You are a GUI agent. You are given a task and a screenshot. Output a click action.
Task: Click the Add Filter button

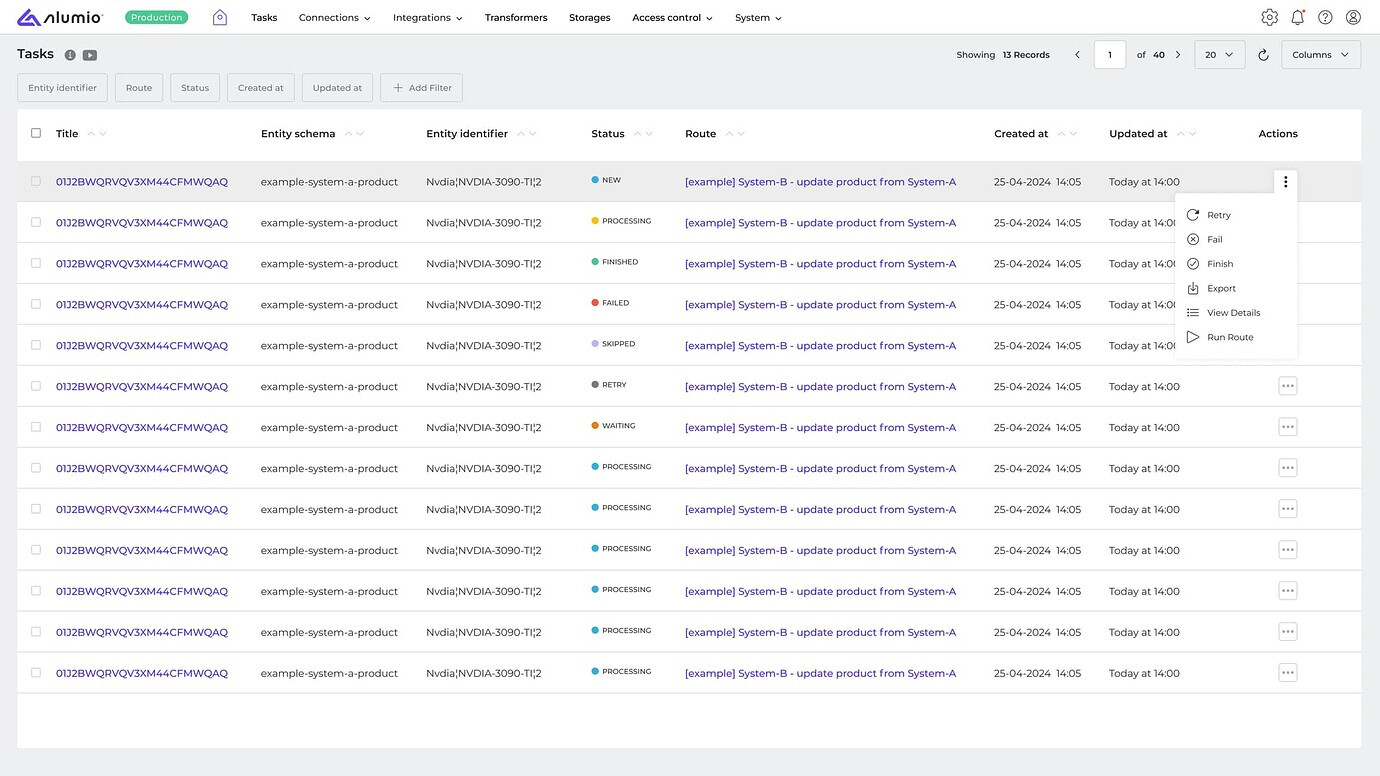[x=421, y=88]
